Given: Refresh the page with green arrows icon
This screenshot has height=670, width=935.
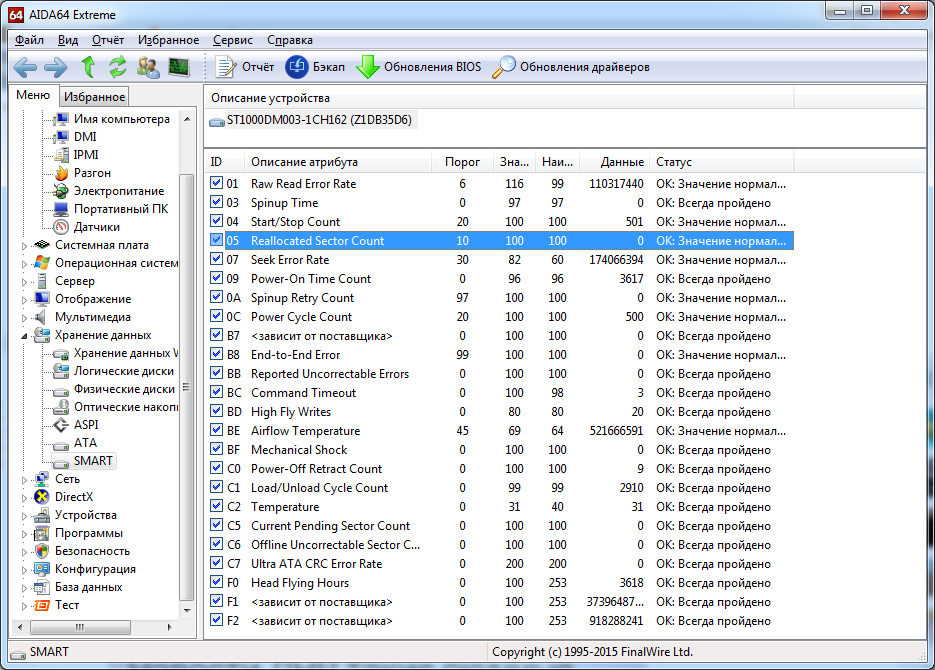Looking at the screenshot, I should (x=117, y=67).
